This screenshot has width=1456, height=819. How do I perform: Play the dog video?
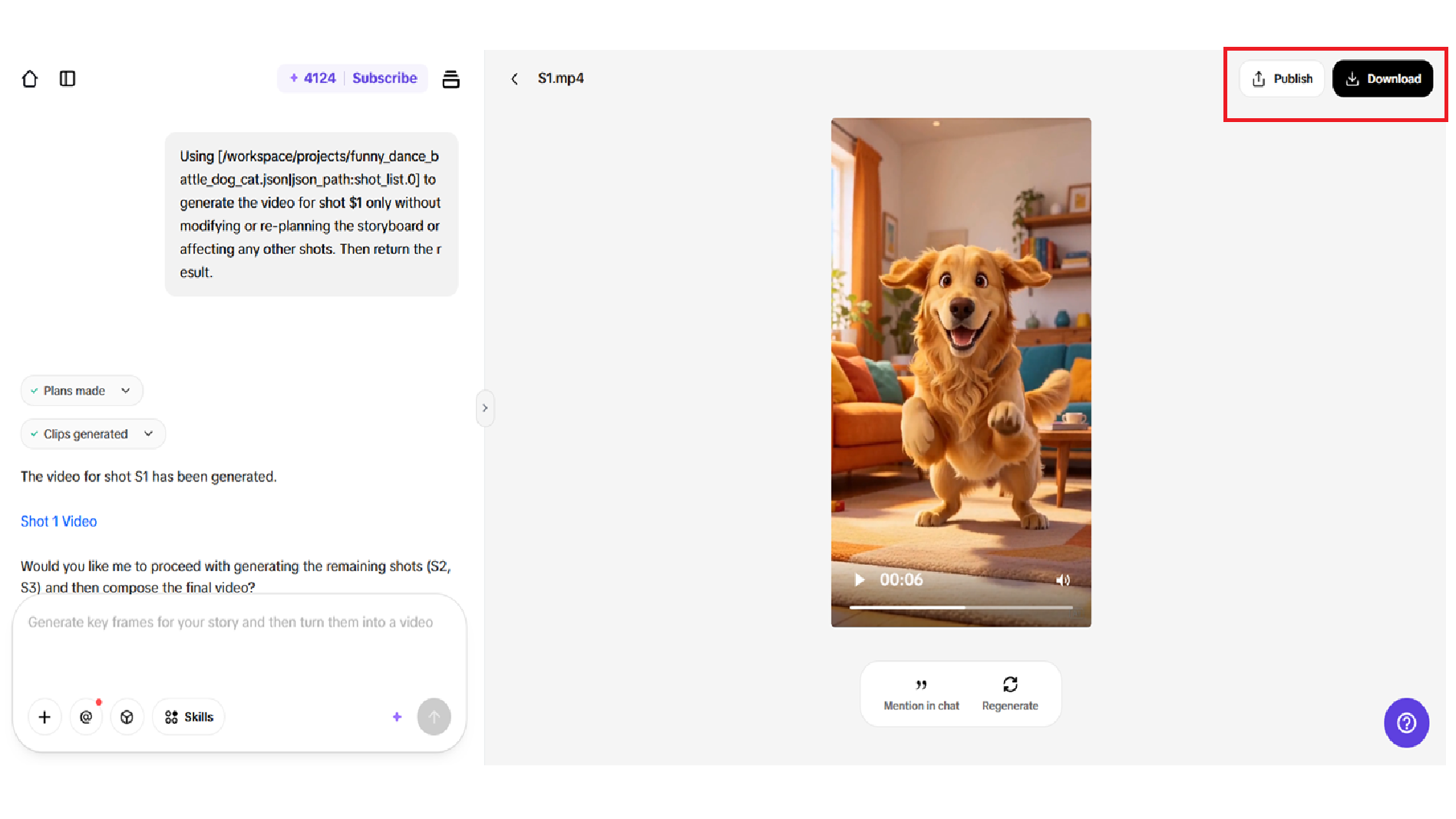(x=860, y=580)
